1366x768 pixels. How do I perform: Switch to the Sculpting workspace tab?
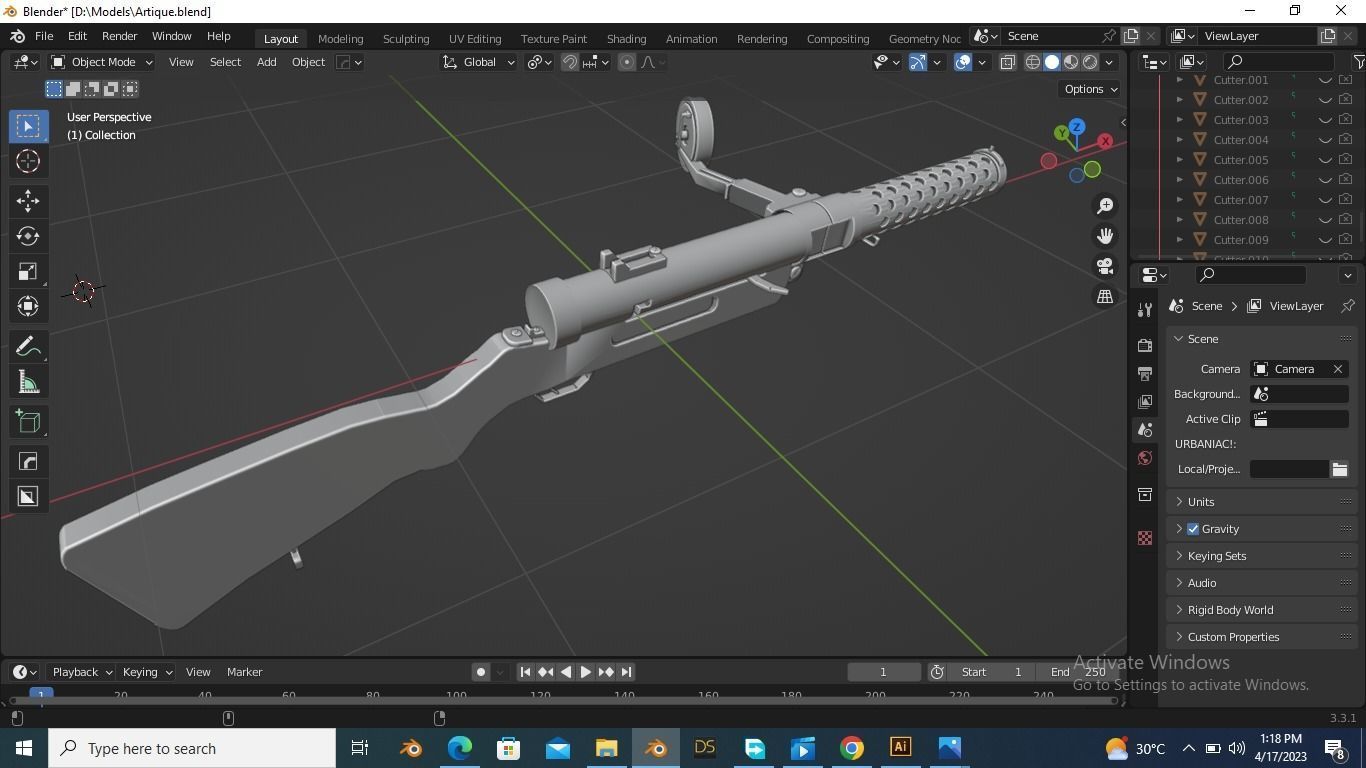point(406,39)
